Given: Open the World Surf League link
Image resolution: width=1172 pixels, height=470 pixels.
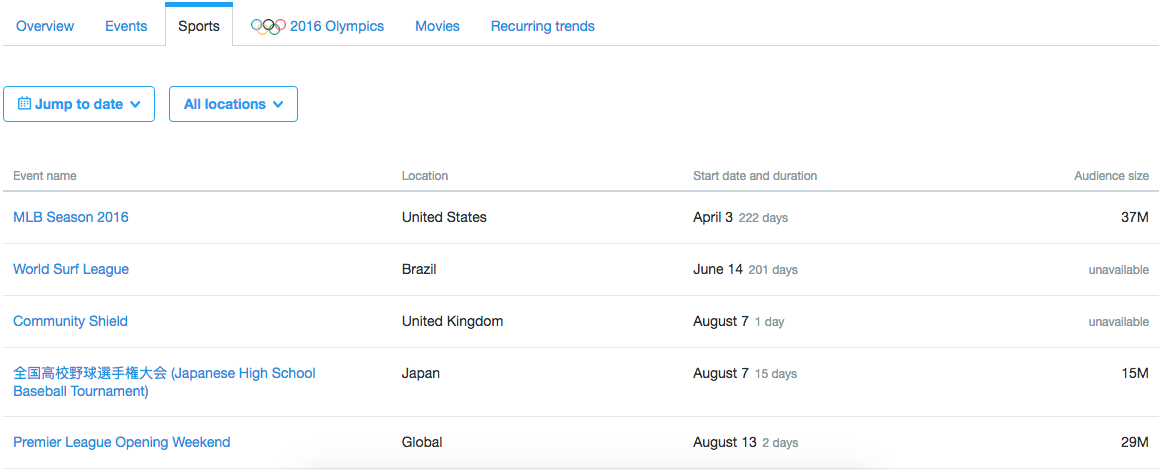Looking at the screenshot, I should point(71,269).
